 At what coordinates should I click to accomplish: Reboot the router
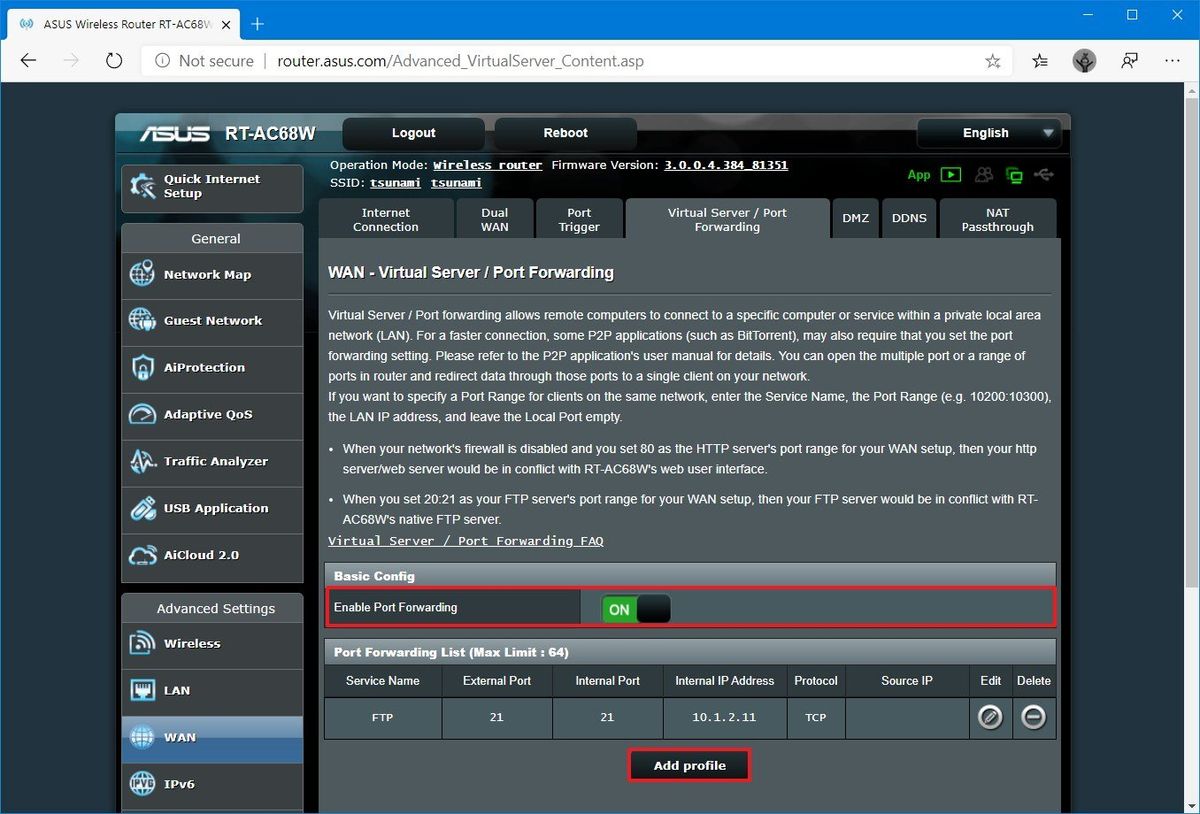pyautogui.click(x=565, y=132)
